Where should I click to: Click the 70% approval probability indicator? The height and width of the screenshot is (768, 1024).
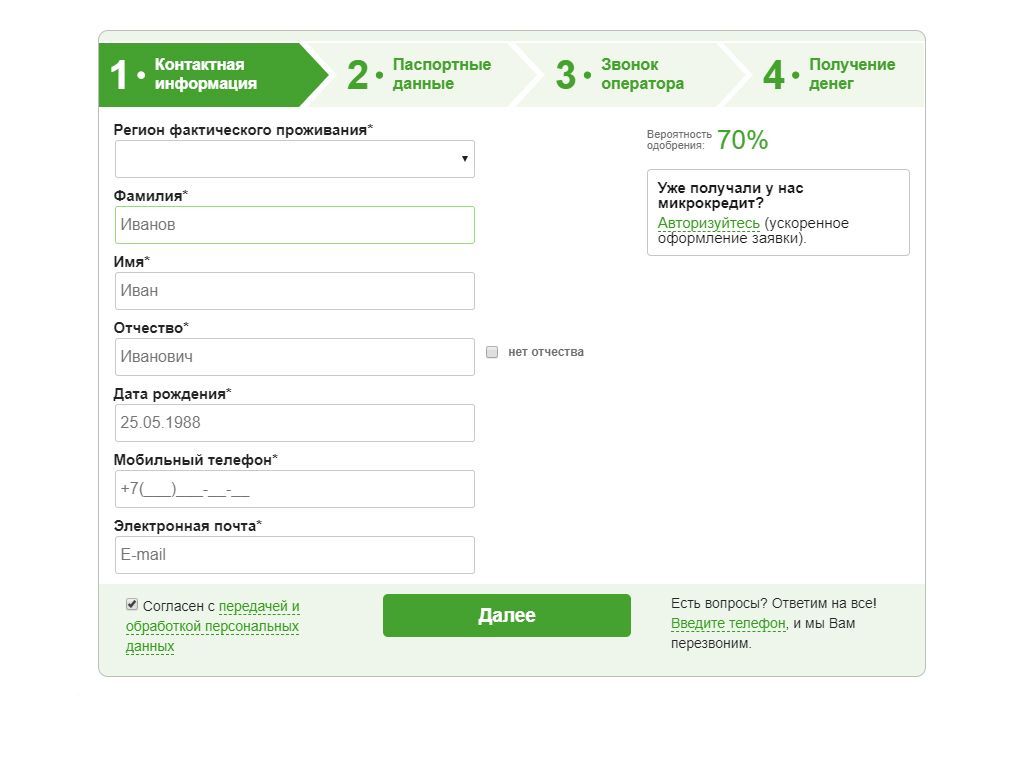pyautogui.click(x=743, y=140)
